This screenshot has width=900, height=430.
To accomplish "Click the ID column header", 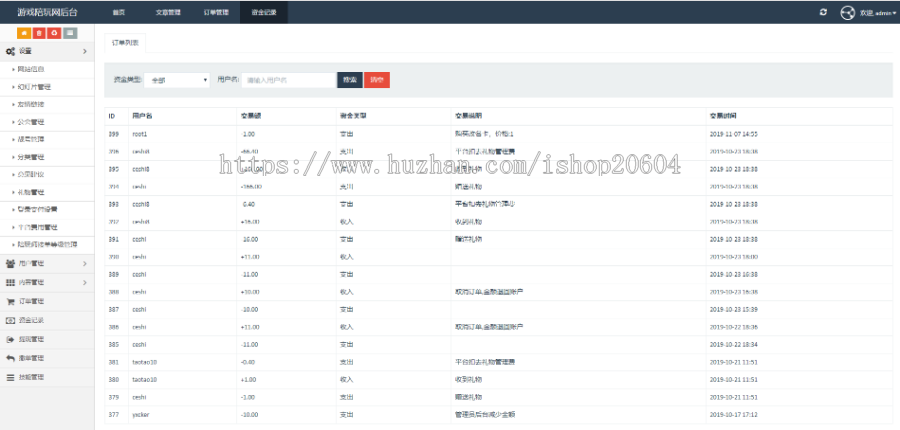I will pyautogui.click(x=111, y=116).
